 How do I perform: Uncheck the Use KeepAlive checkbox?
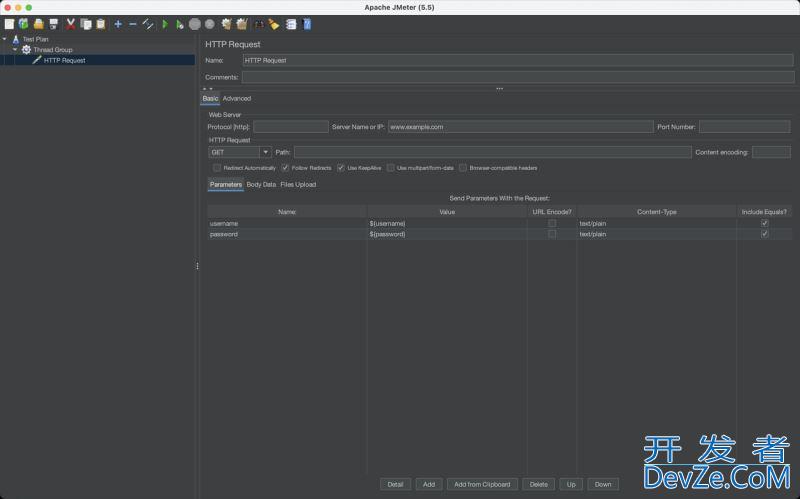pyautogui.click(x=341, y=168)
